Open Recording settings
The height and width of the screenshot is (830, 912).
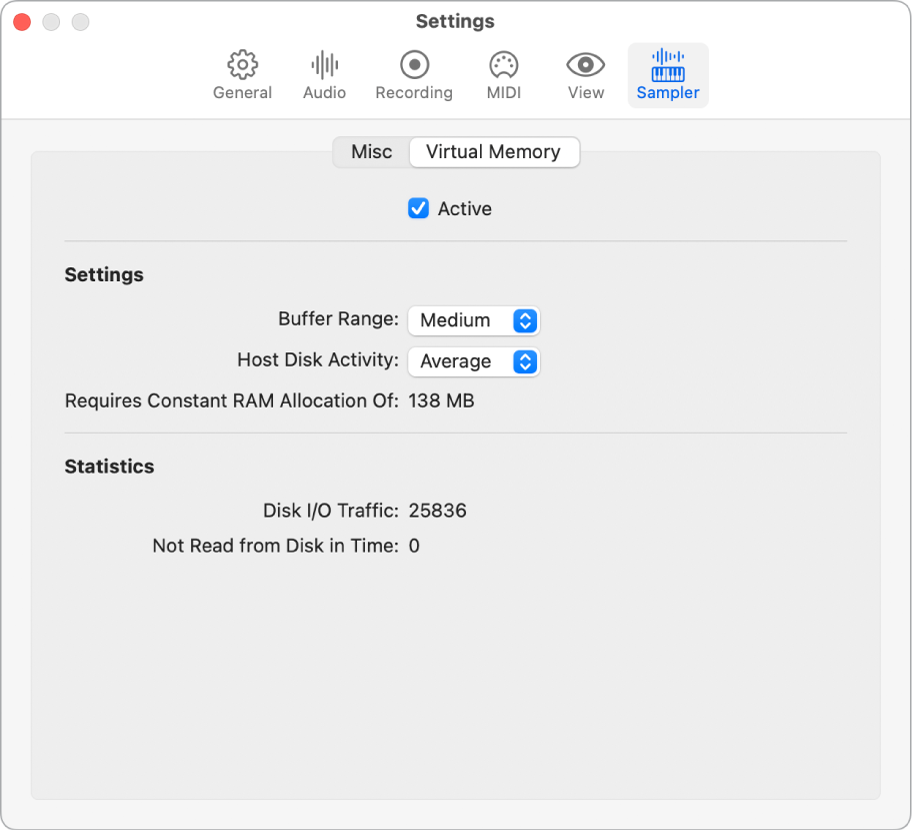(x=413, y=74)
